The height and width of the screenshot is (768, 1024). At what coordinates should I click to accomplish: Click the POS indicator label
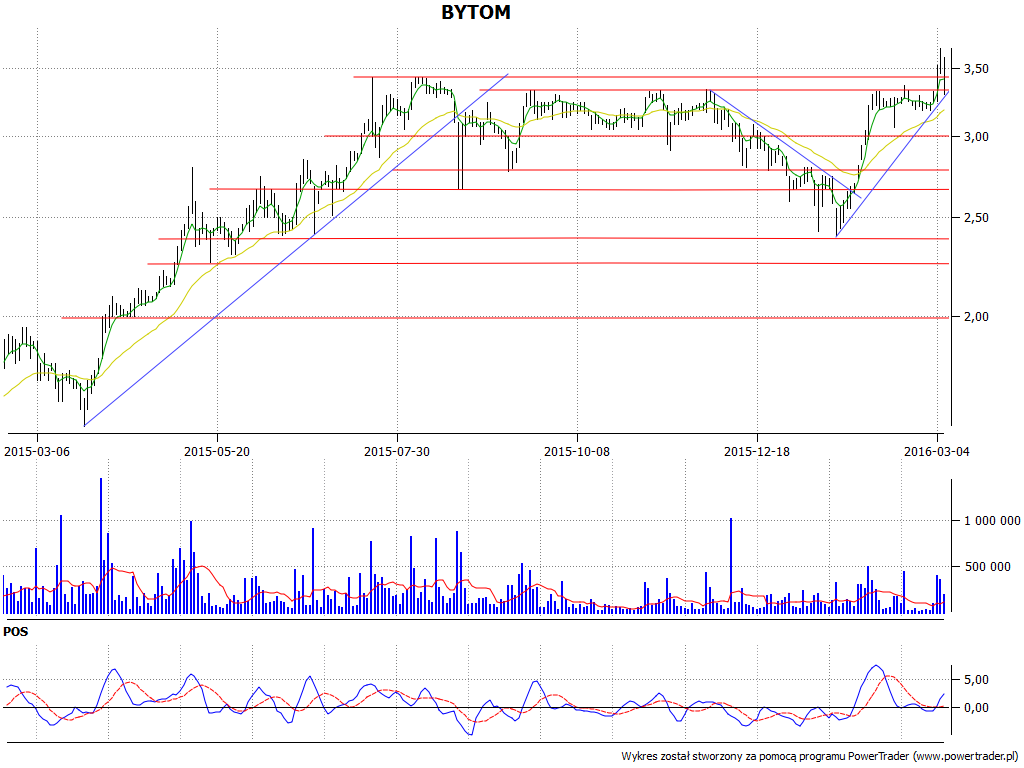click(16, 632)
